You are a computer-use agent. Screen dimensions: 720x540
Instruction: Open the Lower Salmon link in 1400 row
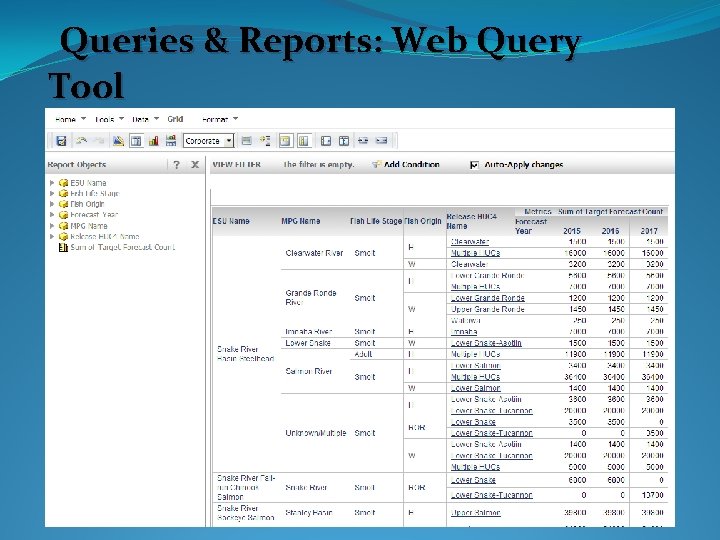coord(476,388)
